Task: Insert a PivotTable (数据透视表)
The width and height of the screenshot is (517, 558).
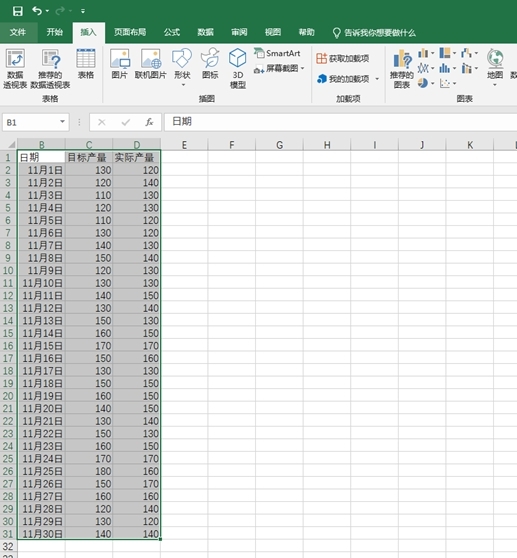Action: point(15,69)
